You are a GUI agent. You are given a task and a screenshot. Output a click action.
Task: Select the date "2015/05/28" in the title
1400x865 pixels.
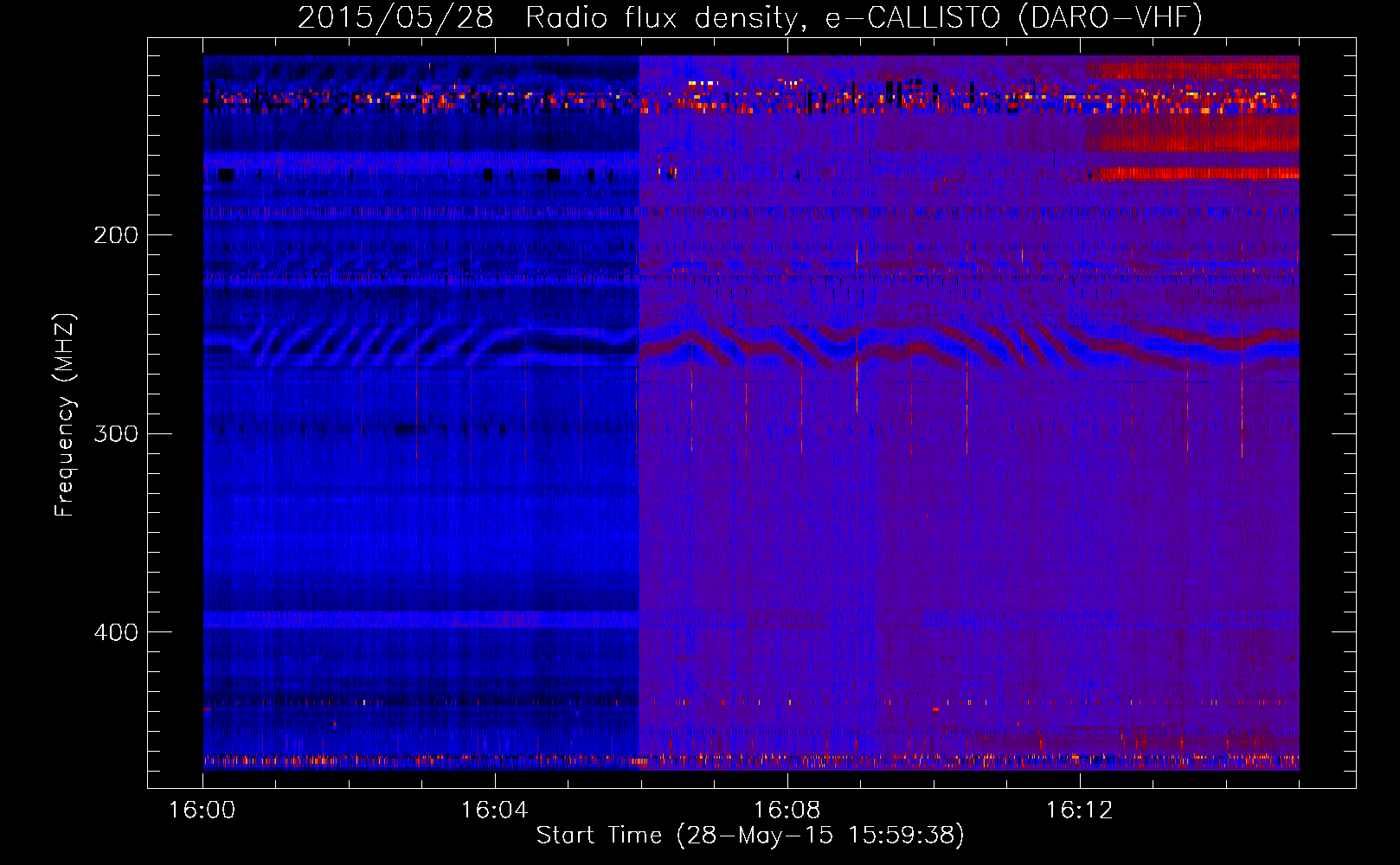[395, 18]
